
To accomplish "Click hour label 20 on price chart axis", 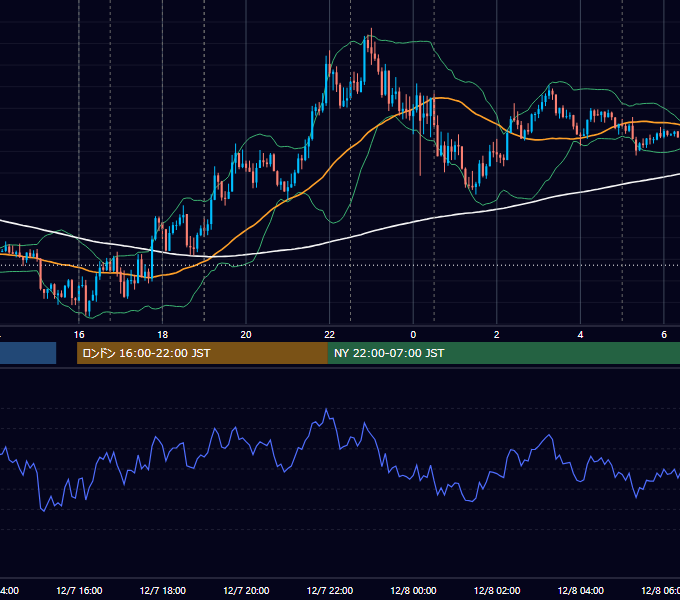I will pyautogui.click(x=246, y=334).
